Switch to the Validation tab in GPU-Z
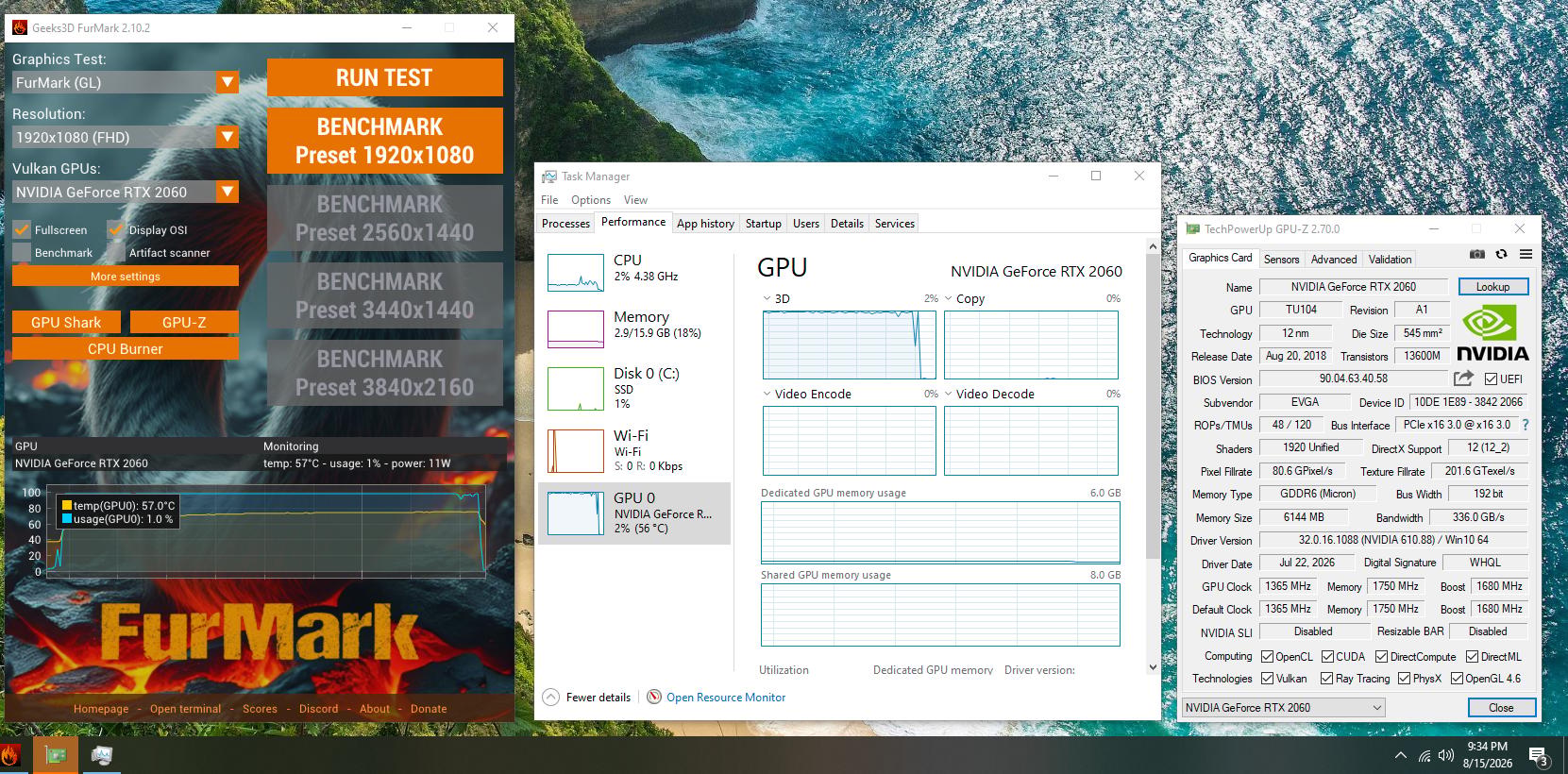This screenshot has width=1568, height=774. 1390,260
